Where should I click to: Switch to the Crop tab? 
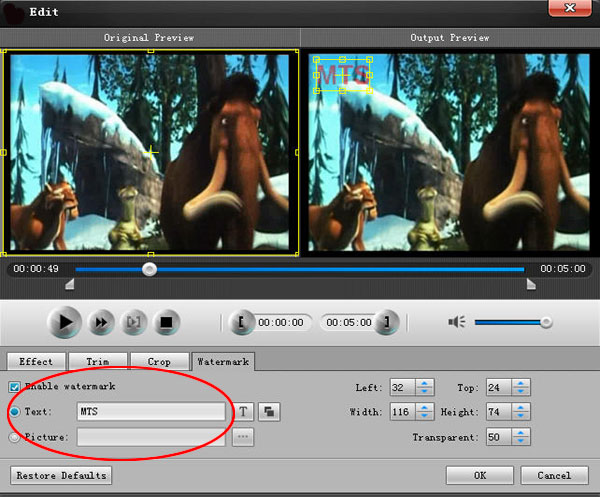point(159,362)
